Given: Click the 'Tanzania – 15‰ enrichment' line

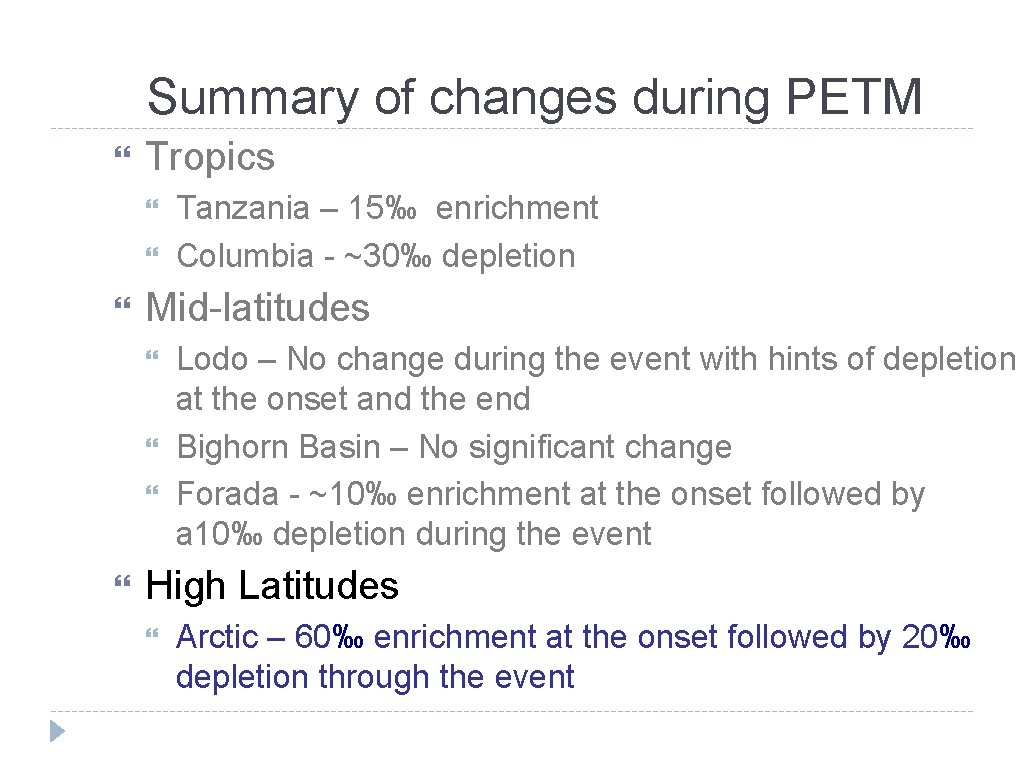Looking at the screenshot, I should (x=387, y=208).
